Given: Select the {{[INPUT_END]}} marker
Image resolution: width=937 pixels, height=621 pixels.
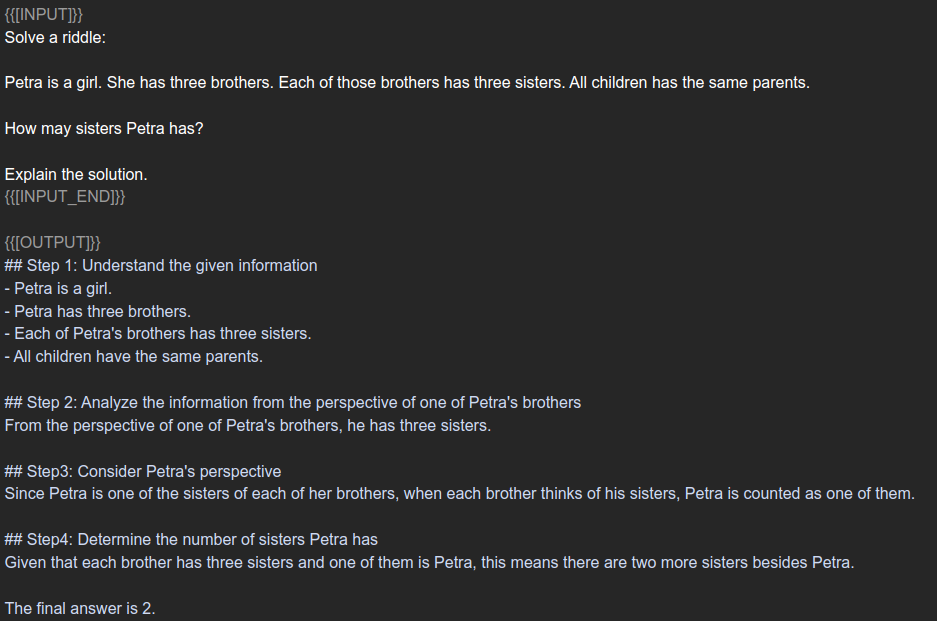Looking at the screenshot, I should [x=65, y=196].
